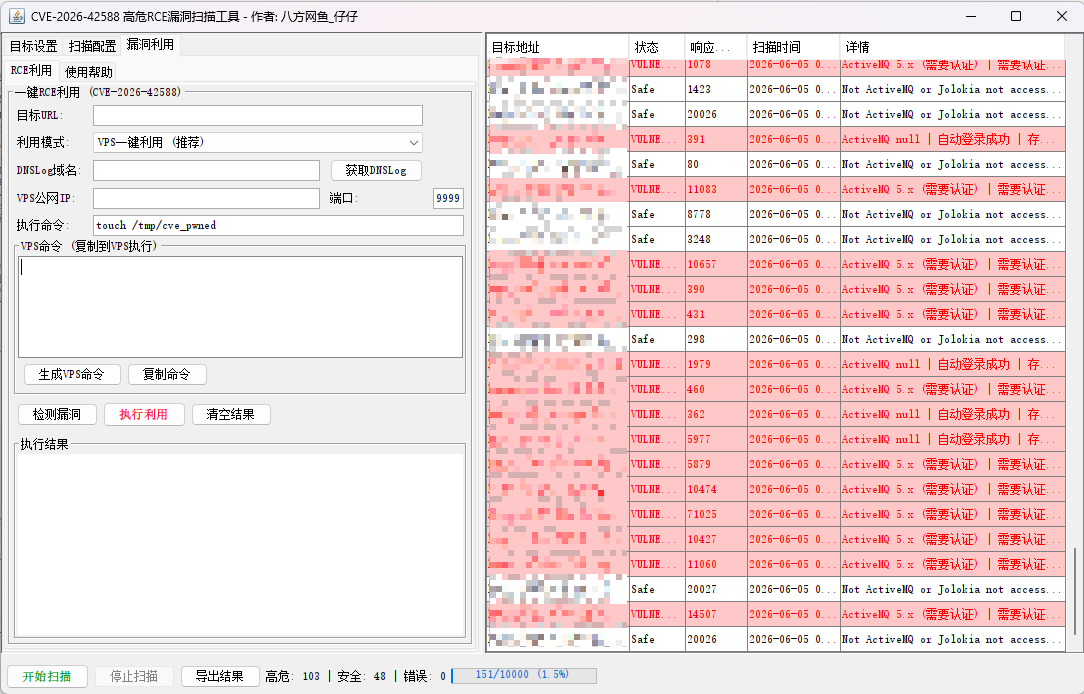Click the 检测漏洞 button
Viewport: 1084px width, 694px height.
(x=57, y=415)
